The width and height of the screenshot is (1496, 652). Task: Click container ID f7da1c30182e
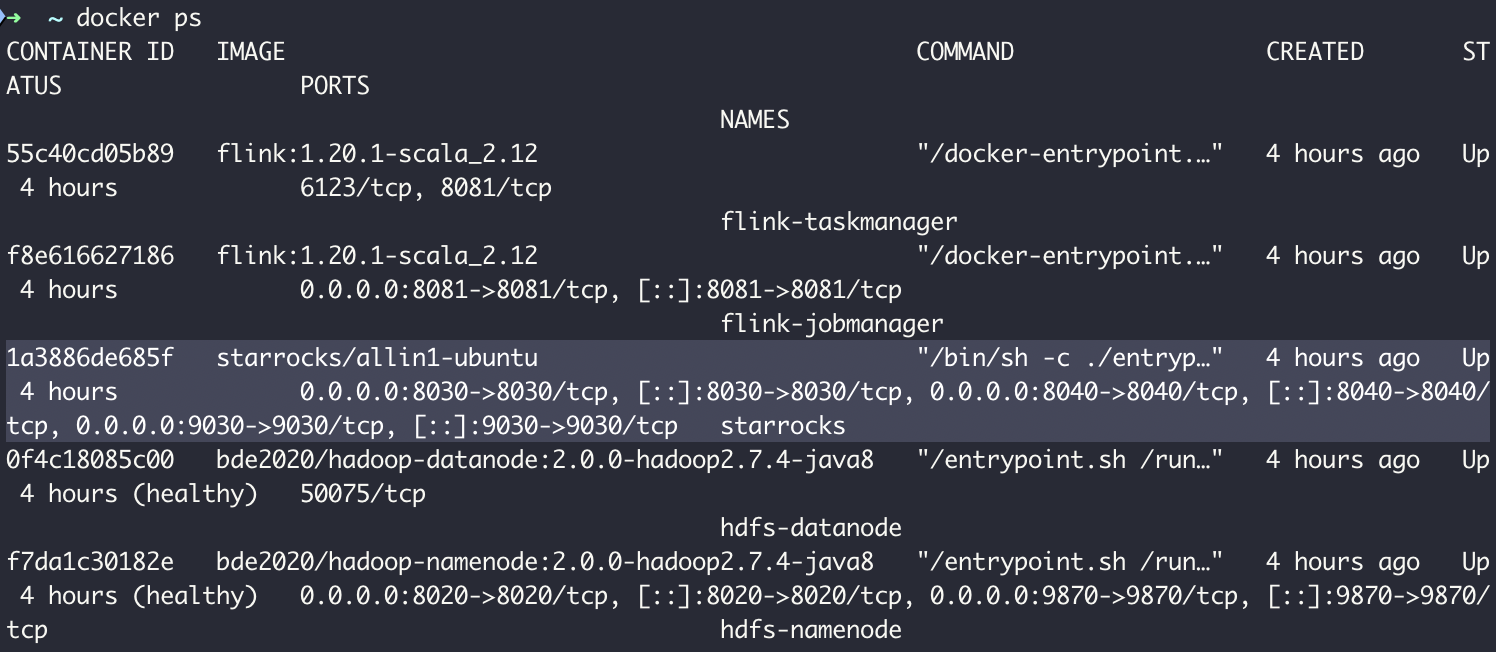click(90, 561)
